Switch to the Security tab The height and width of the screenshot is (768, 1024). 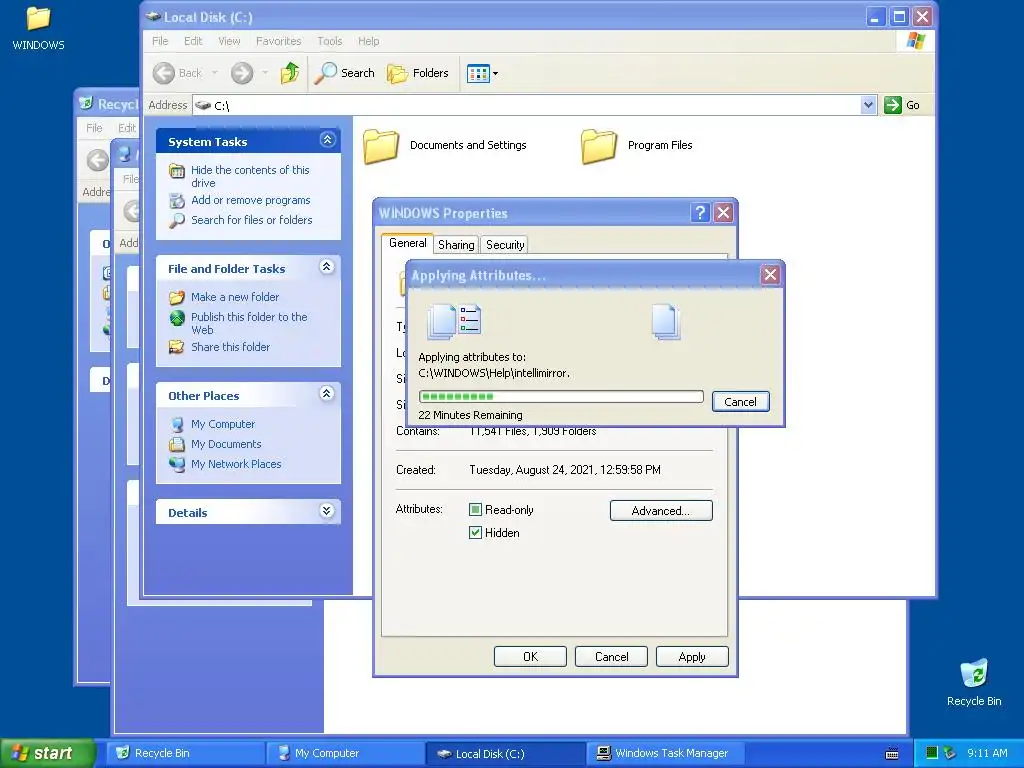tap(505, 245)
